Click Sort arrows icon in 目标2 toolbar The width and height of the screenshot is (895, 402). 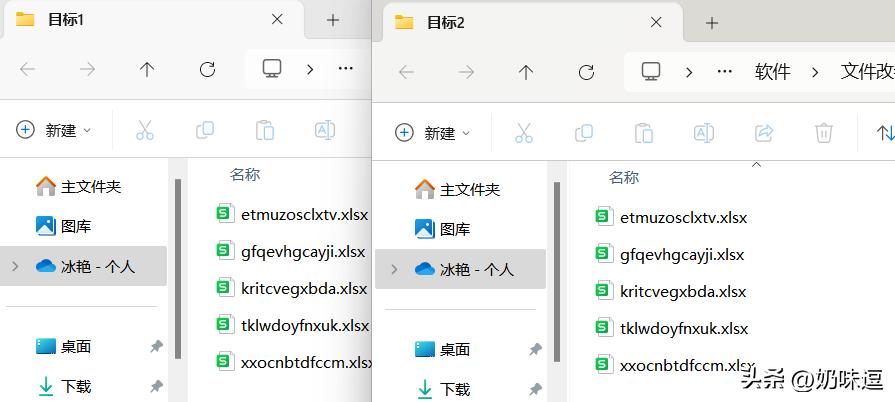885,133
